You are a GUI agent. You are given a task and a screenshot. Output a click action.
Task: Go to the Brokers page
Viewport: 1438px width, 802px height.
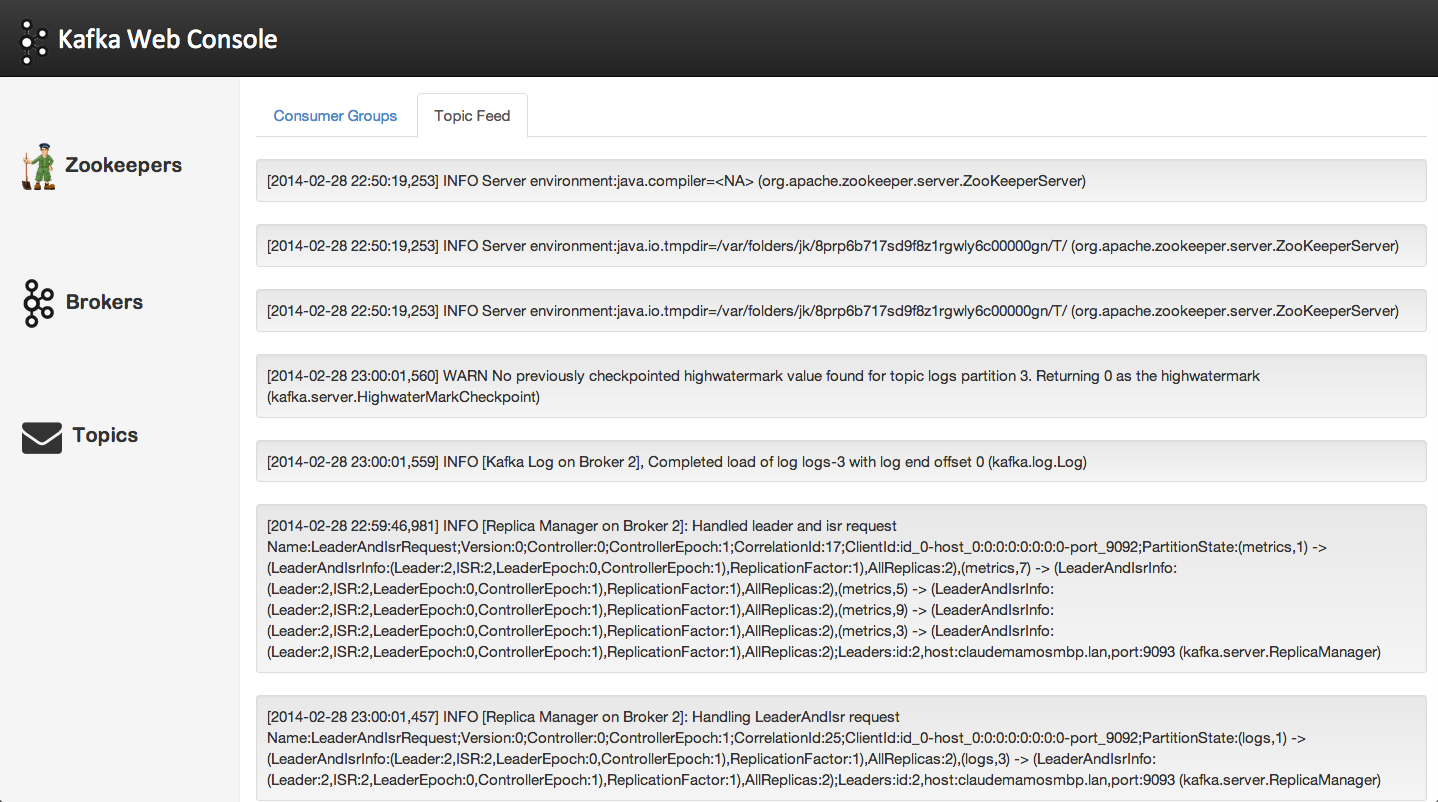[104, 302]
